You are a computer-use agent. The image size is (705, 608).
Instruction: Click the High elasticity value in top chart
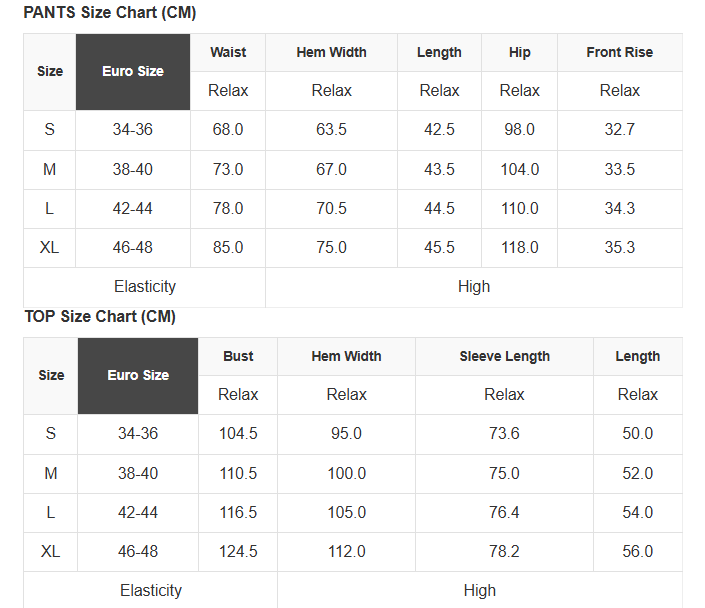480,591
